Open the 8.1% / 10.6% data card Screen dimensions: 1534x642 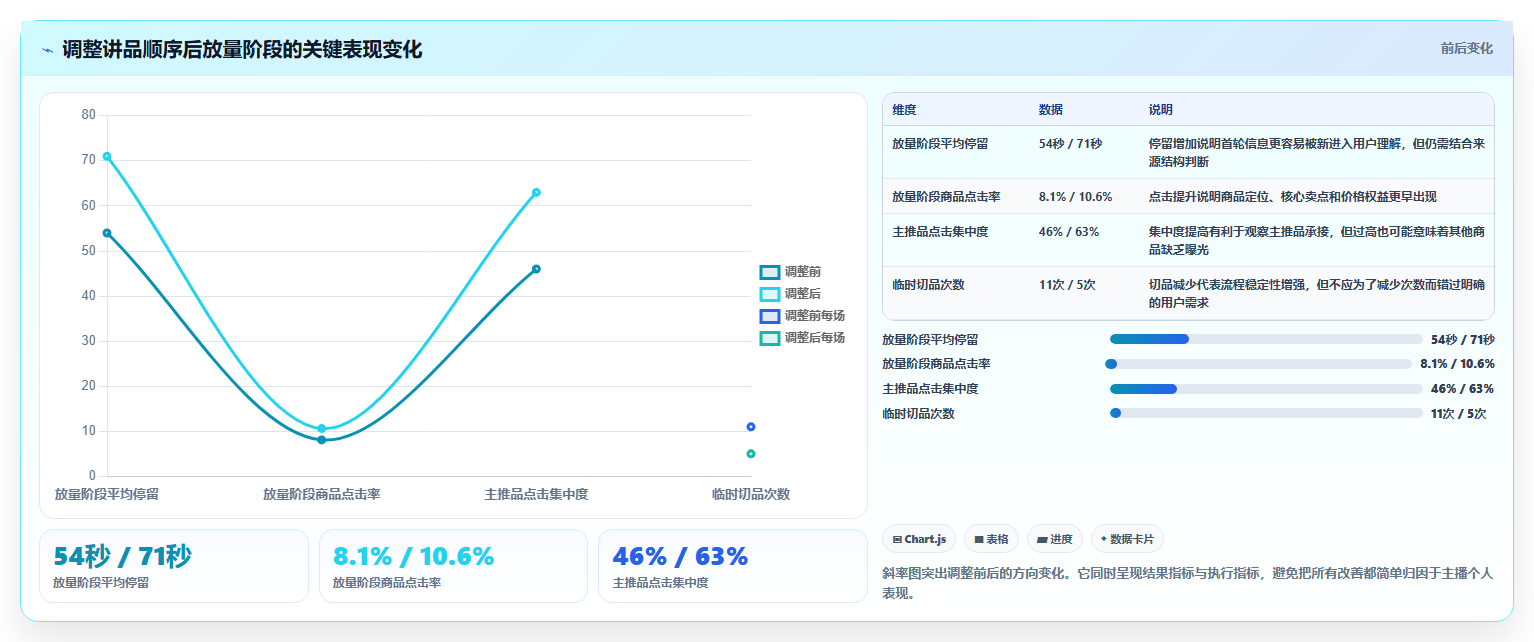453,566
